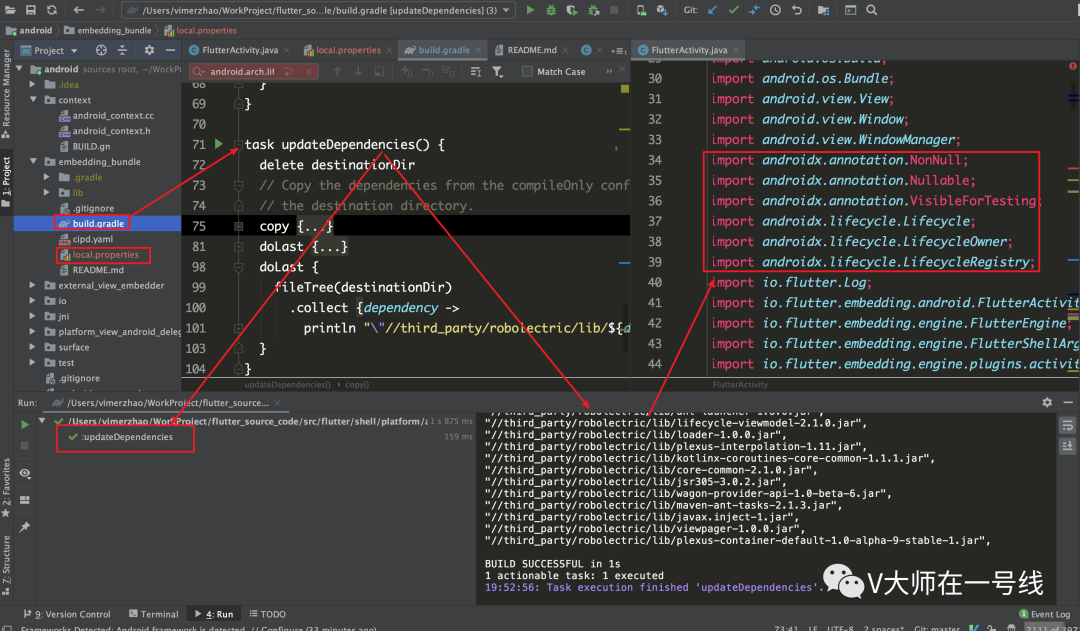Click the Git: master branch status widget
This screenshot has height=631, width=1080.
pyautogui.click(x=937, y=627)
